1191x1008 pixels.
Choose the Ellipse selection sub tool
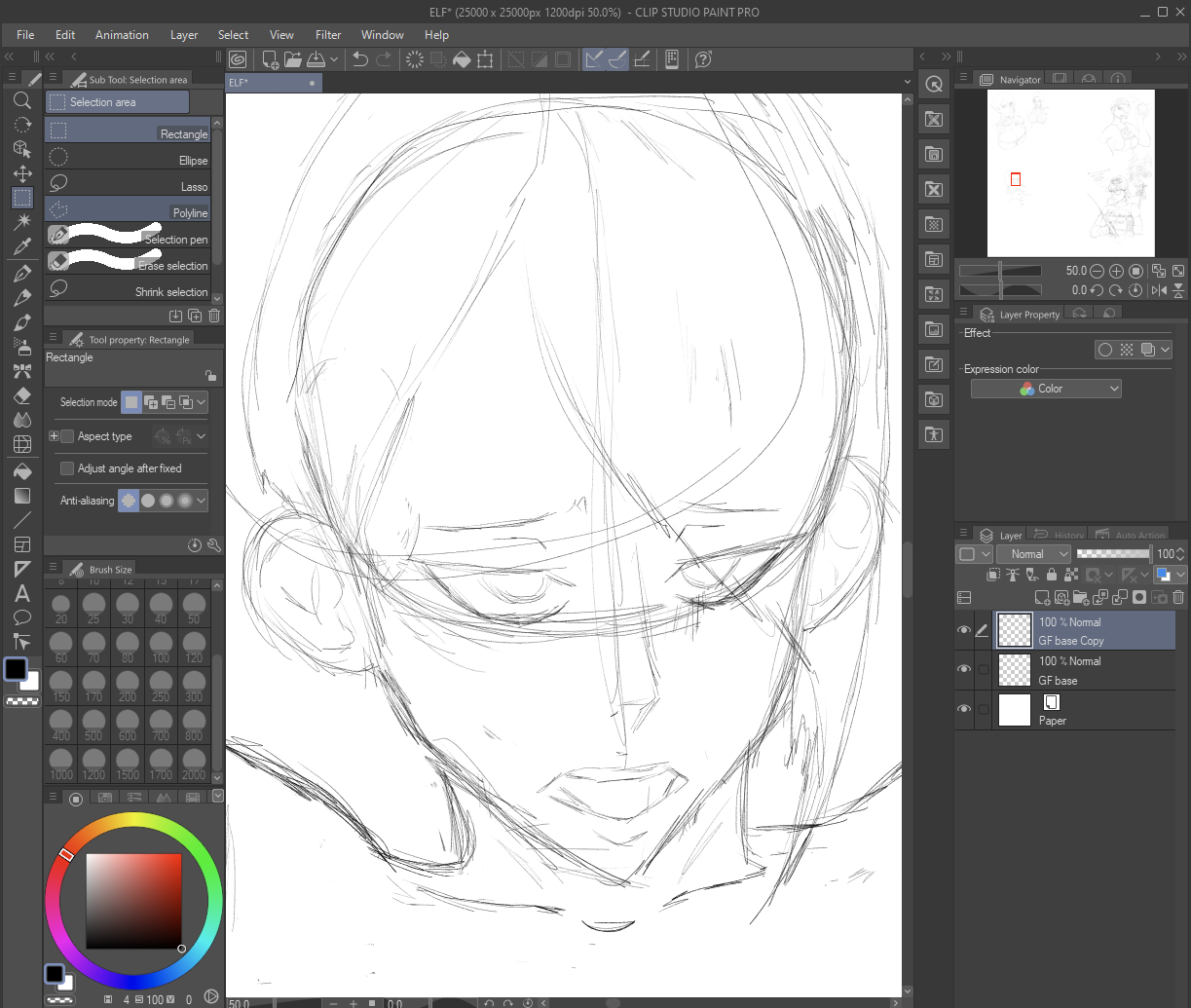128,158
